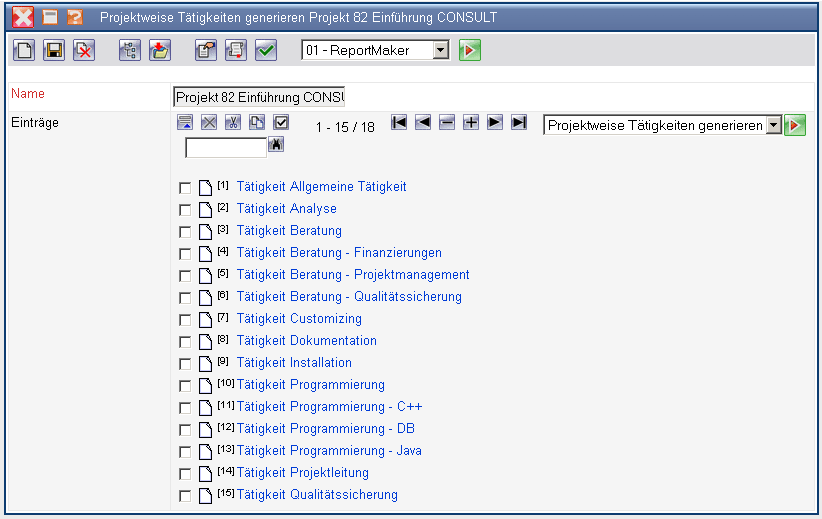Open the Tätigkeit Dokumentation link

pos(307,341)
